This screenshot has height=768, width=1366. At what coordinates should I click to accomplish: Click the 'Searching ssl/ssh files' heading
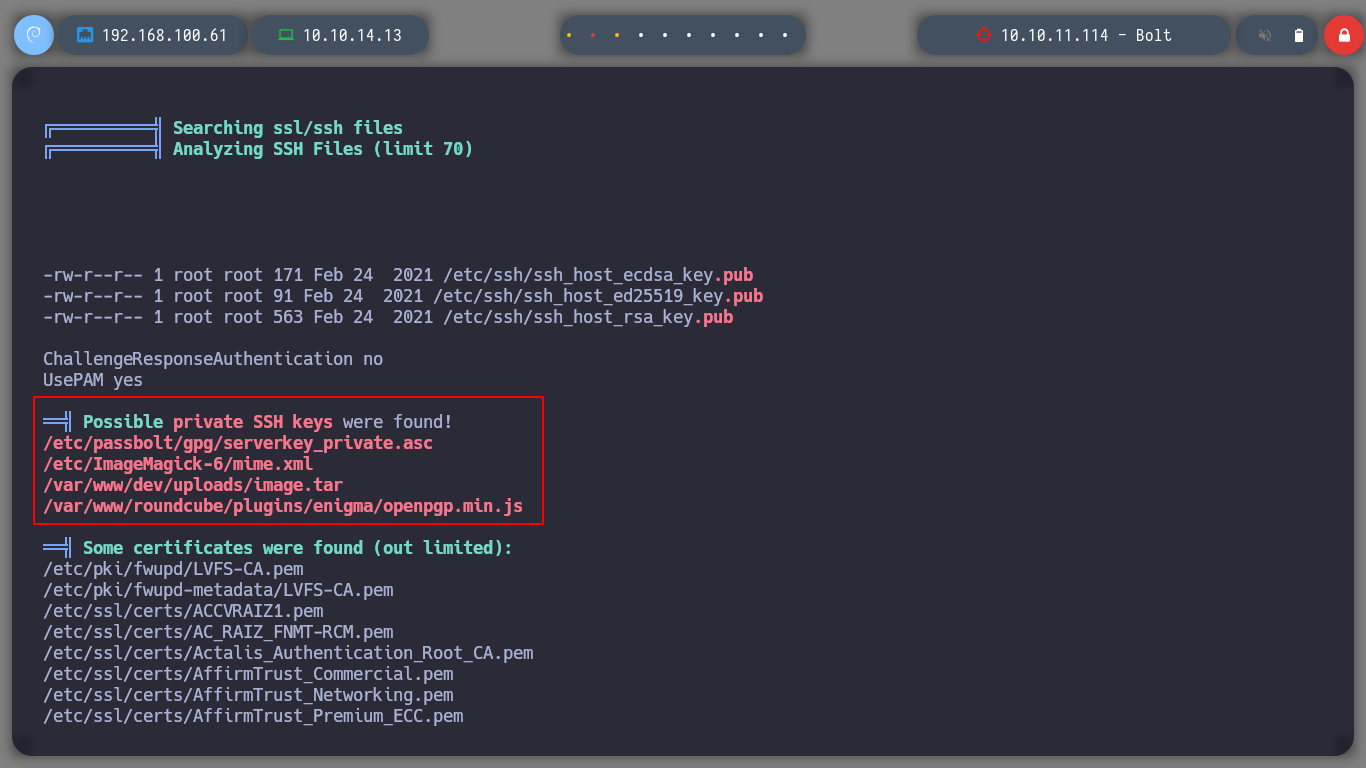(288, 128)
